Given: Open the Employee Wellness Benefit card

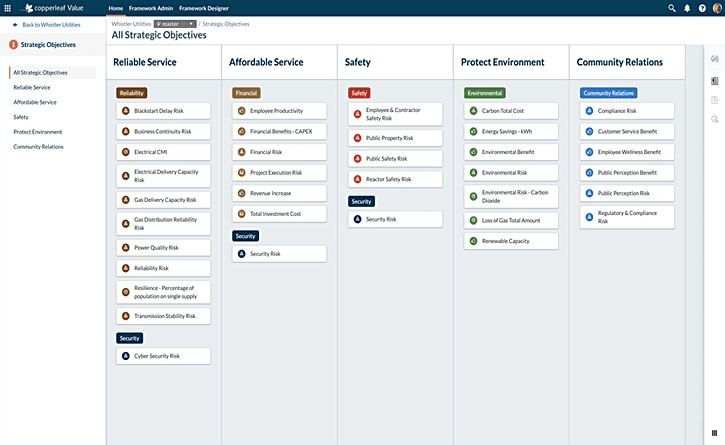Looking at the screenshot, I should click(627, 152).
